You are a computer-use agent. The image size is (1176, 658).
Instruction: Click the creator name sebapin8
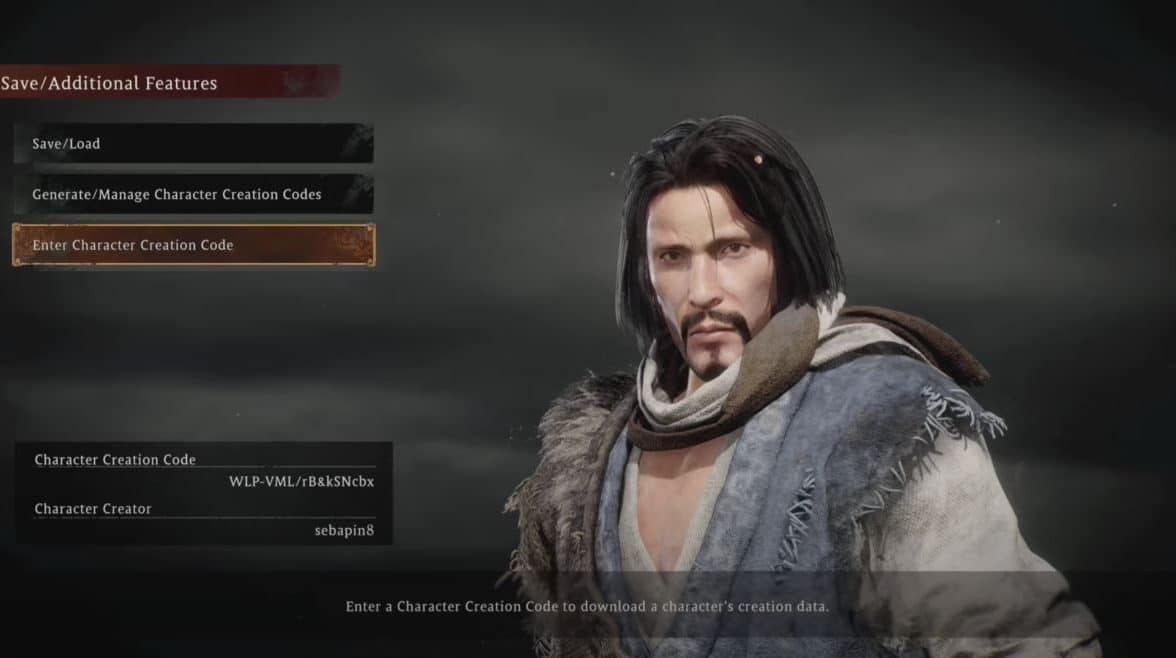(344, 530)
